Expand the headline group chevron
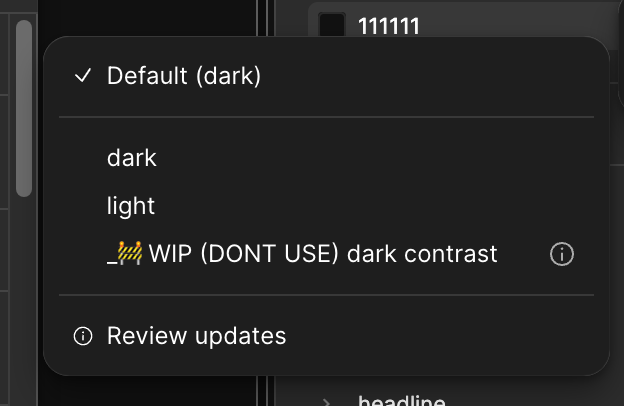The width and height of the screenshot is (624, 406). [326, 401]
